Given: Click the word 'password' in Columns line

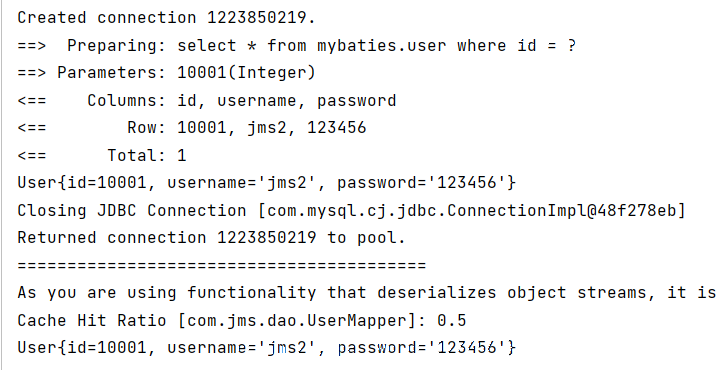Looking at the screenshot, I should pyautogui.click(x=357, y=101).
